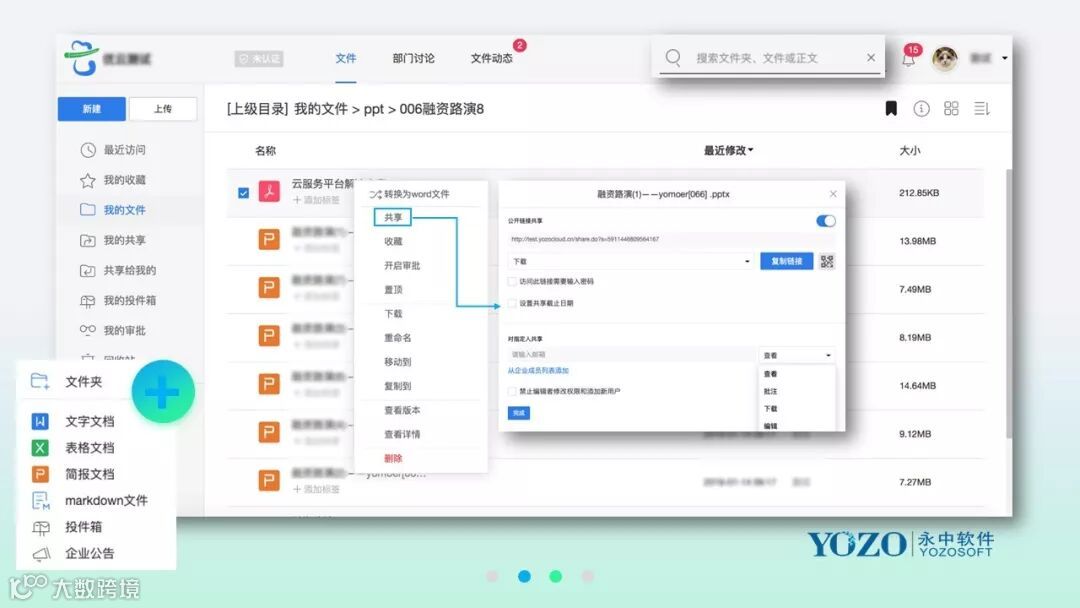The image size is (1080, 608).
Task: Click the 复制链接 button
Action: tap(787, 261)
